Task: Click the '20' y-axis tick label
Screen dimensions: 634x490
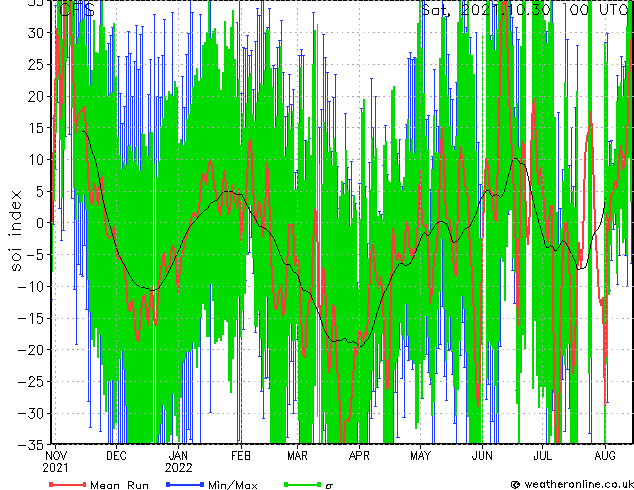Action: point(36,96)
